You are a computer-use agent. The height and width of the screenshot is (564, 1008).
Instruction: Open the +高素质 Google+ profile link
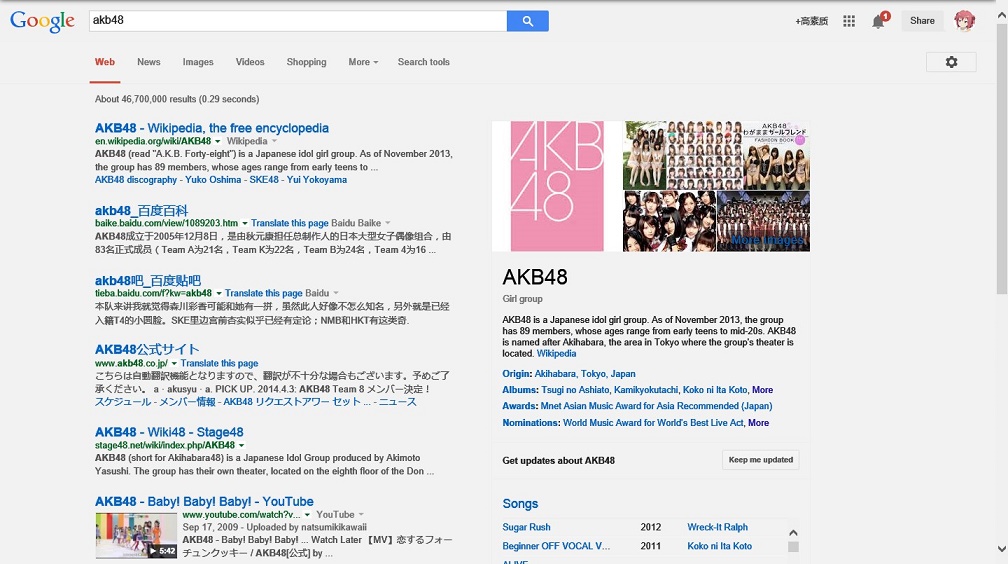click(x=811, y=21)
